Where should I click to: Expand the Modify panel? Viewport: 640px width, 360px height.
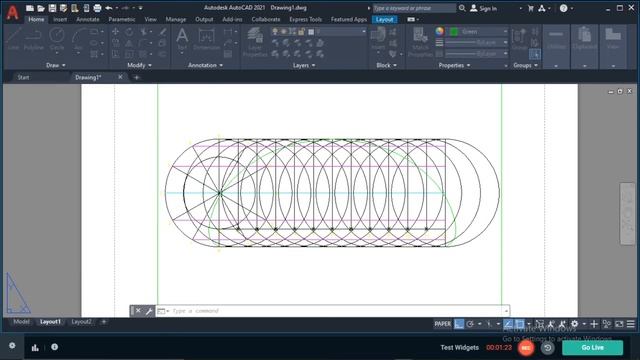pyautogui.click(x=139, y=65)
